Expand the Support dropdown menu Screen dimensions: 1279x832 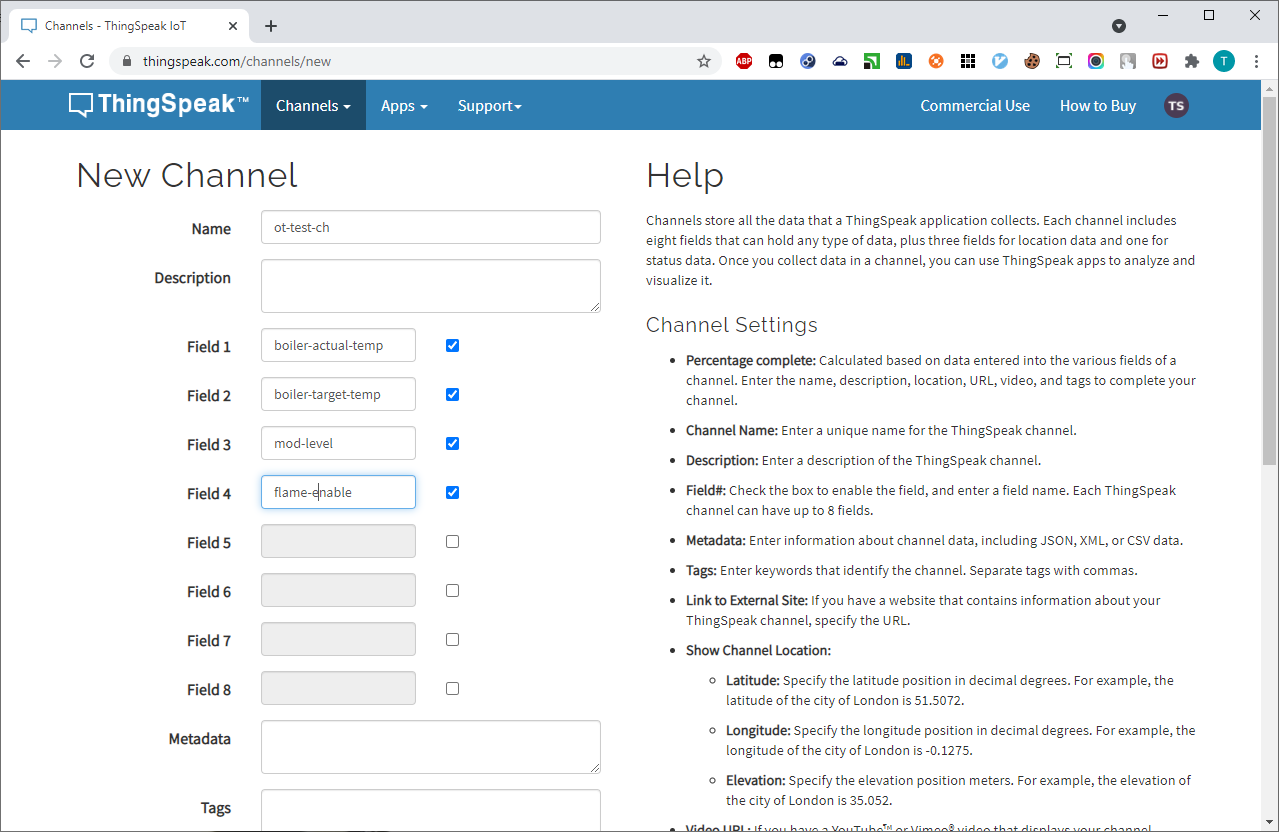click(x=489, y=106)
